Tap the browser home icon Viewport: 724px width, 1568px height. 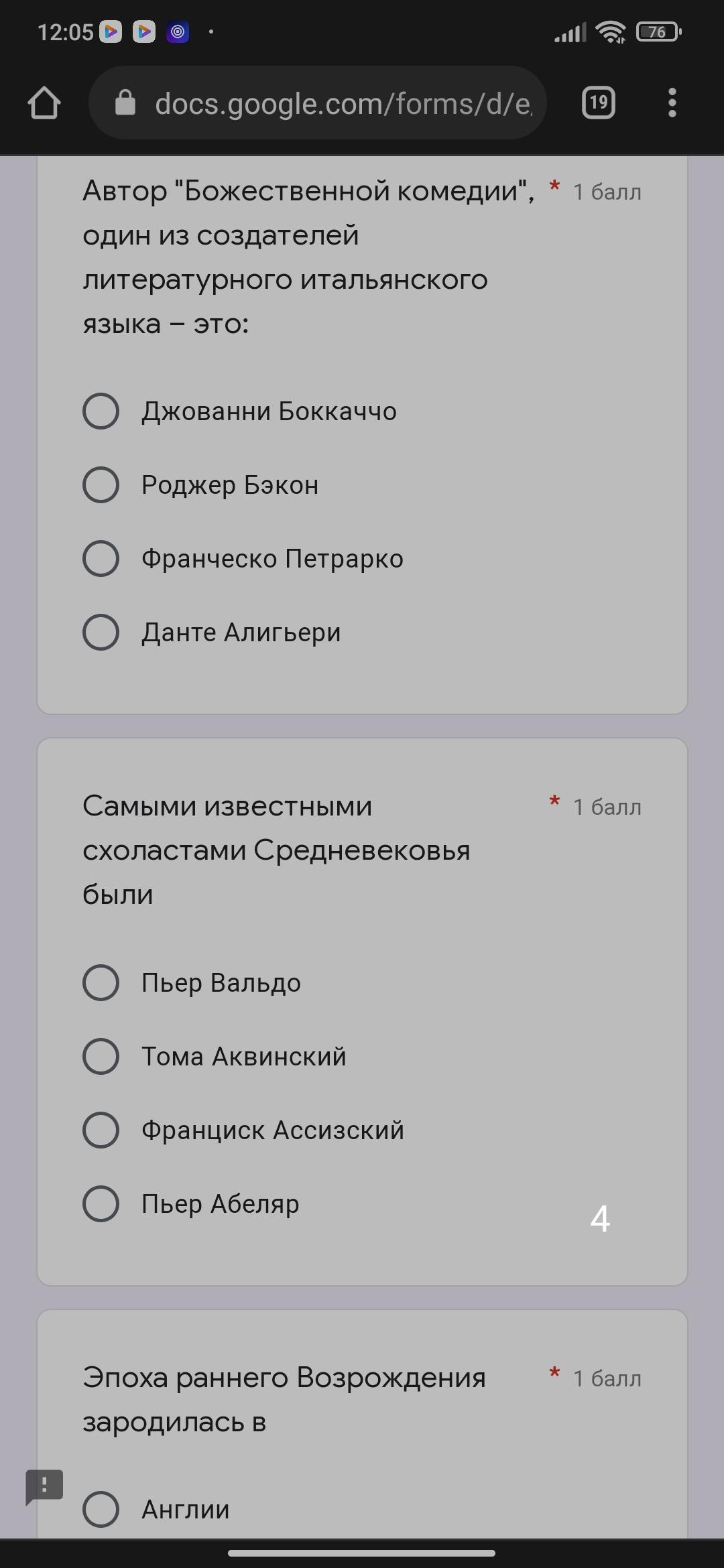click(44, 103)
